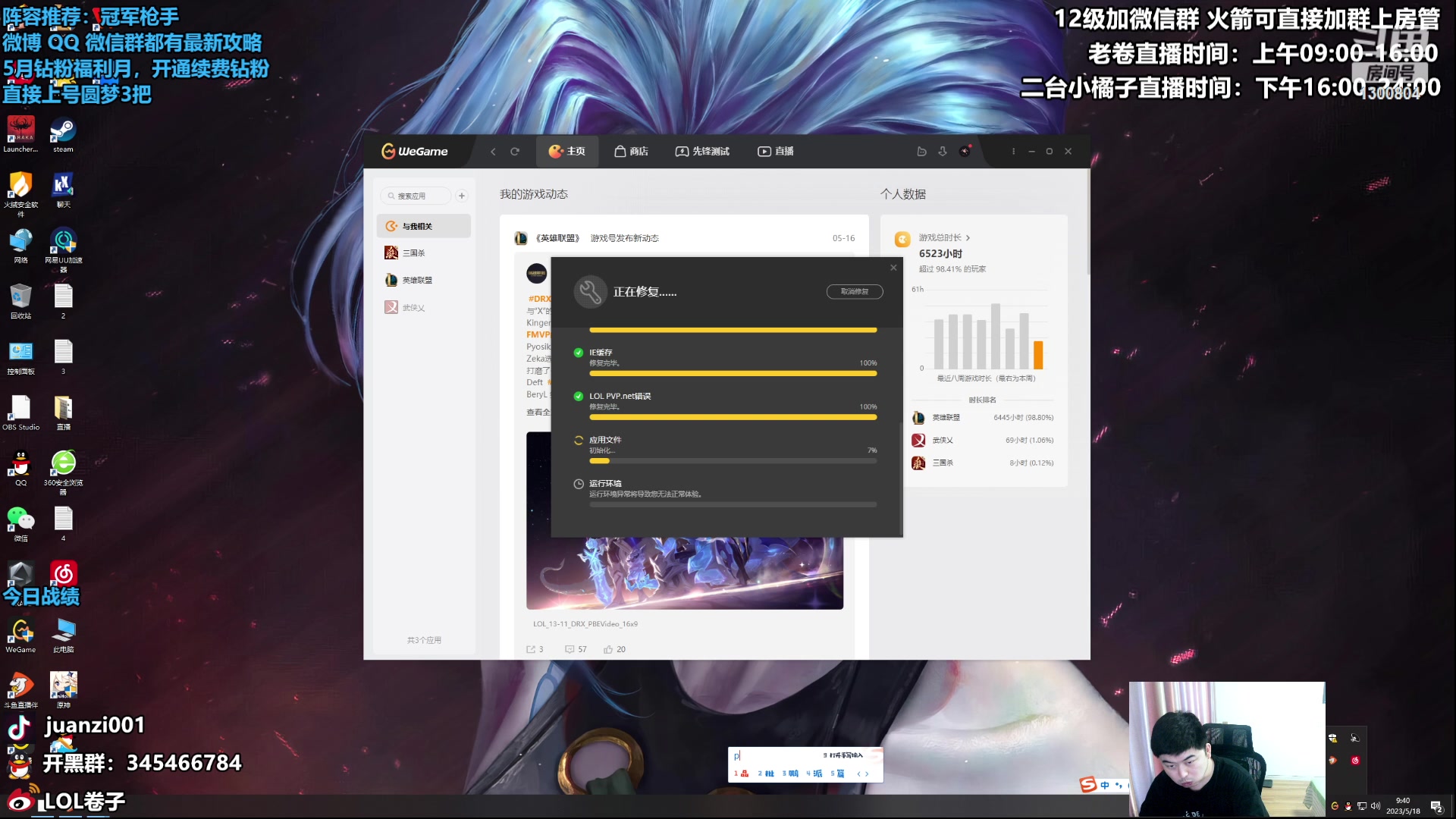Open the user avatar in the title bar
Image resolution: width=1456 pixels, height=819 pixels.
pyautogui.click(x=965, y=152)
